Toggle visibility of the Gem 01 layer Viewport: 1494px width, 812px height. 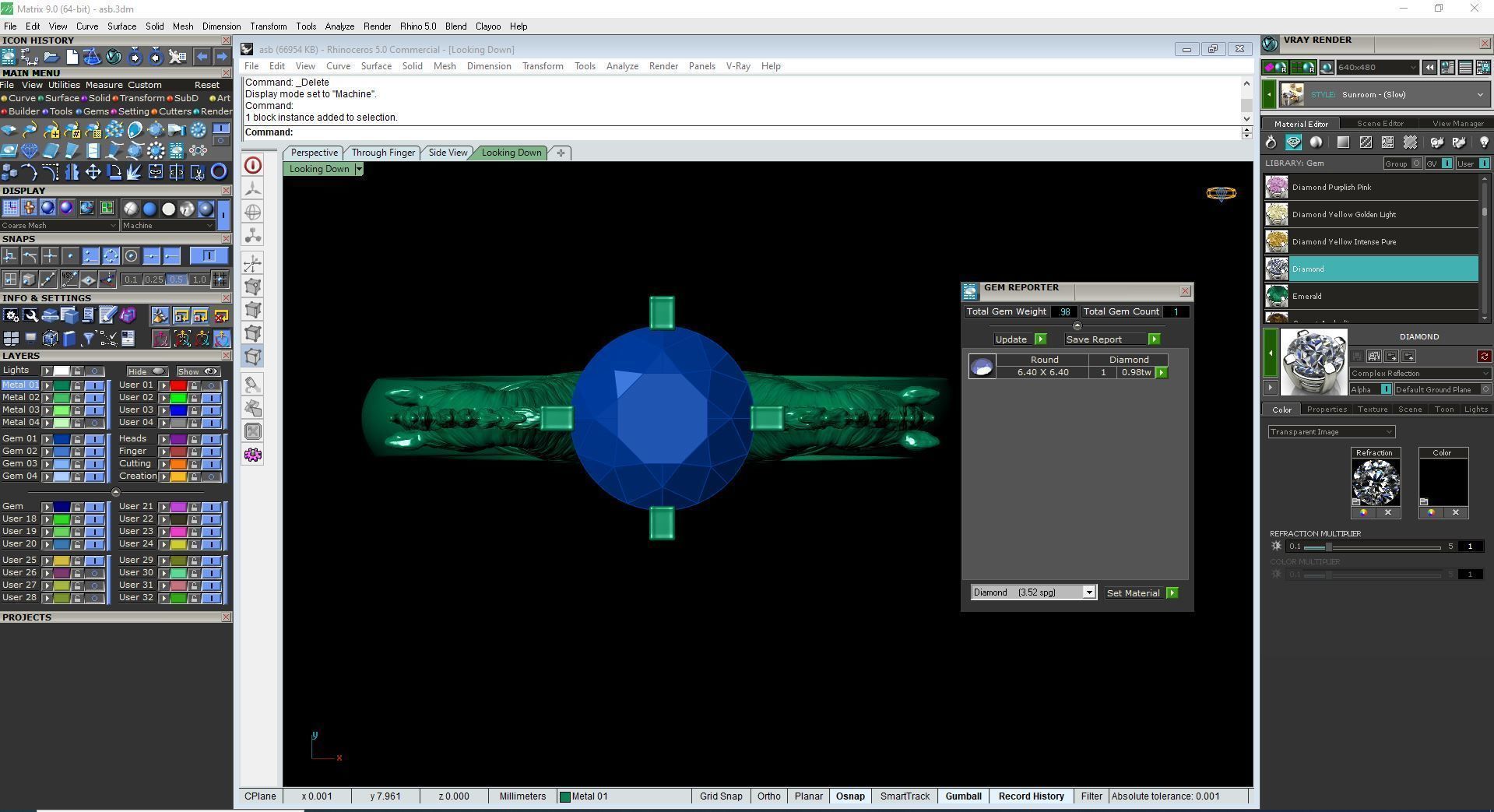[x=94, y=439]
